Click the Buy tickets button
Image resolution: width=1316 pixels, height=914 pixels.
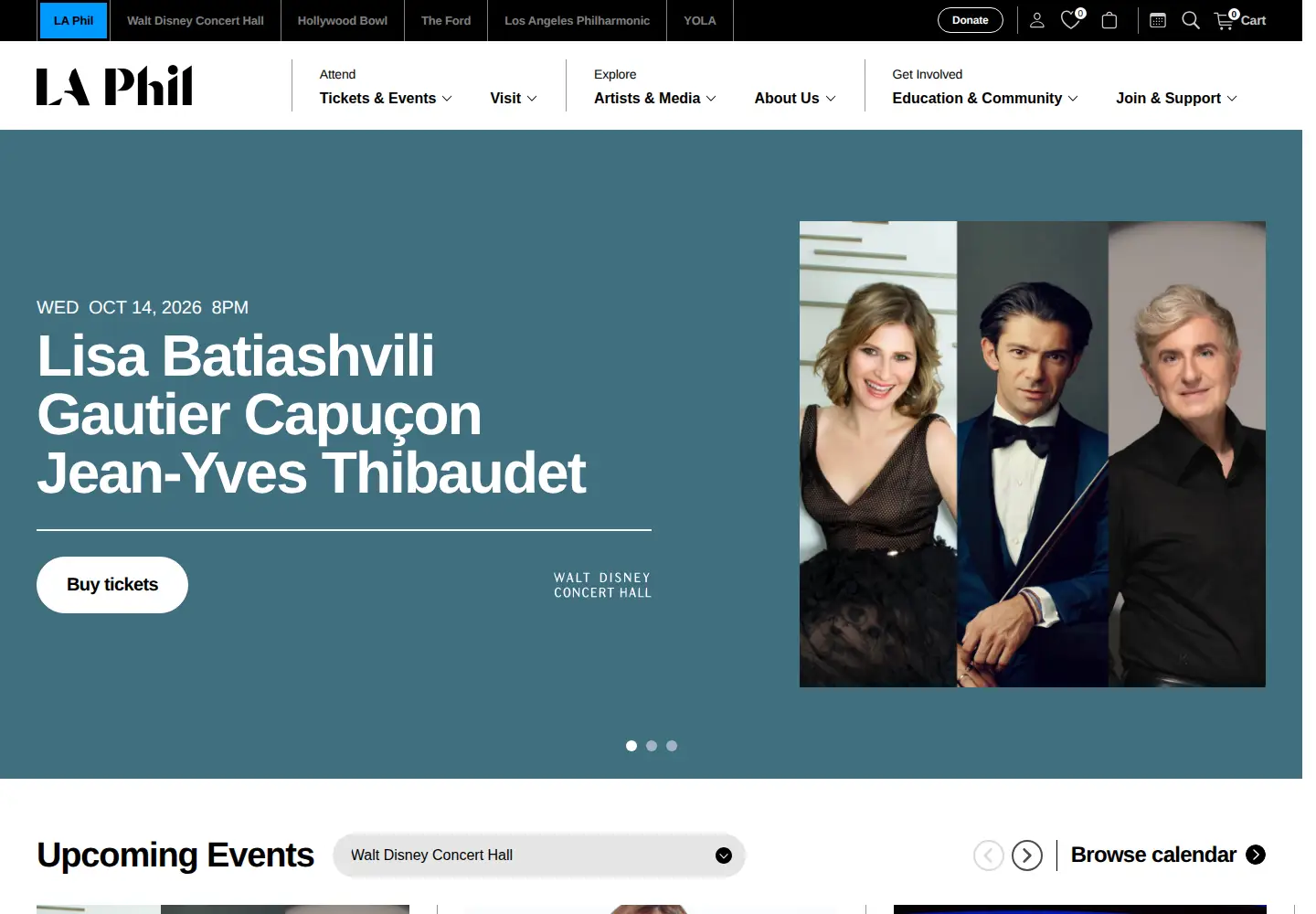(112, 585)
